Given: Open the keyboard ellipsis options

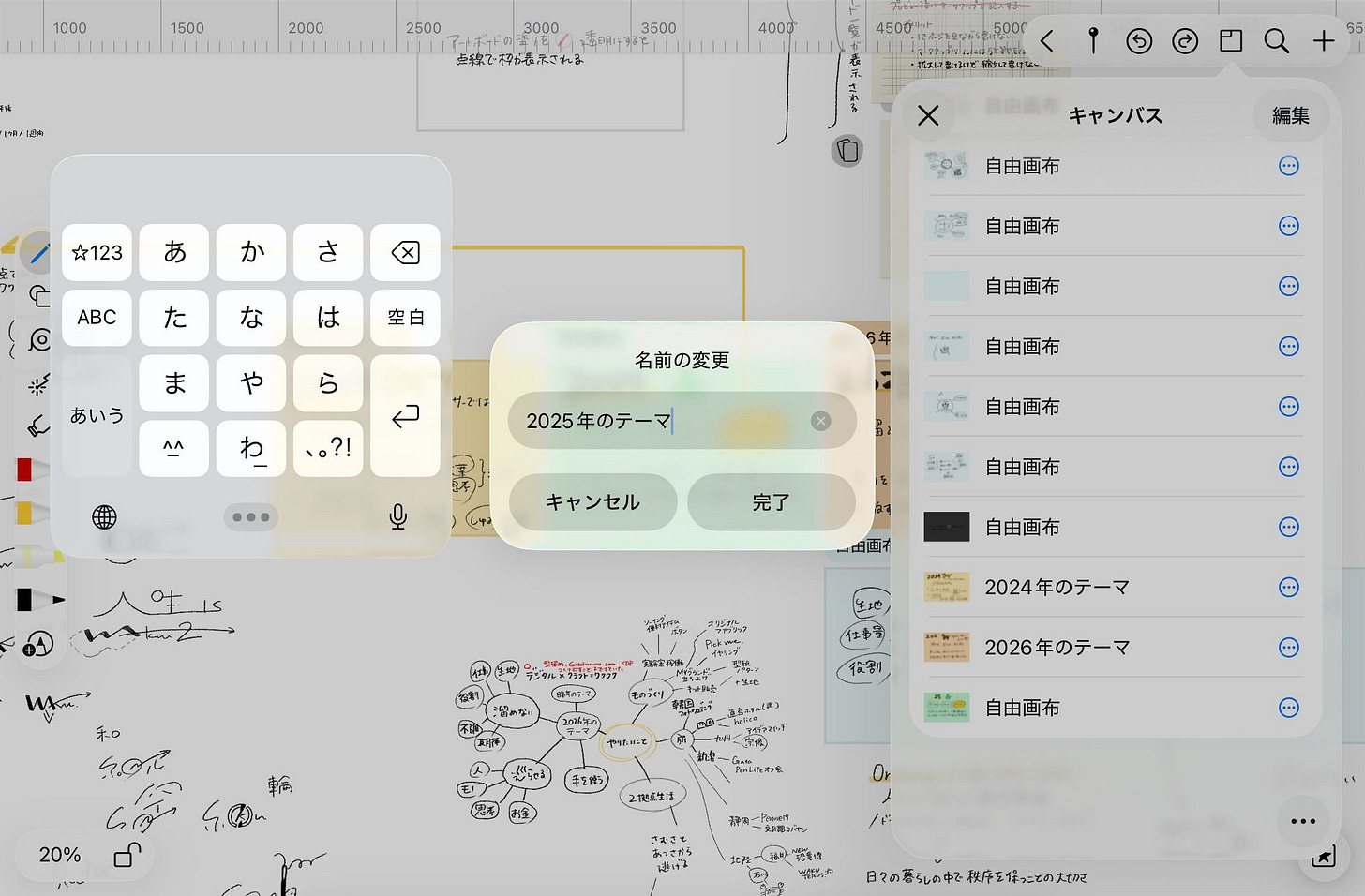Looking at the screenshot, I should click(x=250, y=516).
